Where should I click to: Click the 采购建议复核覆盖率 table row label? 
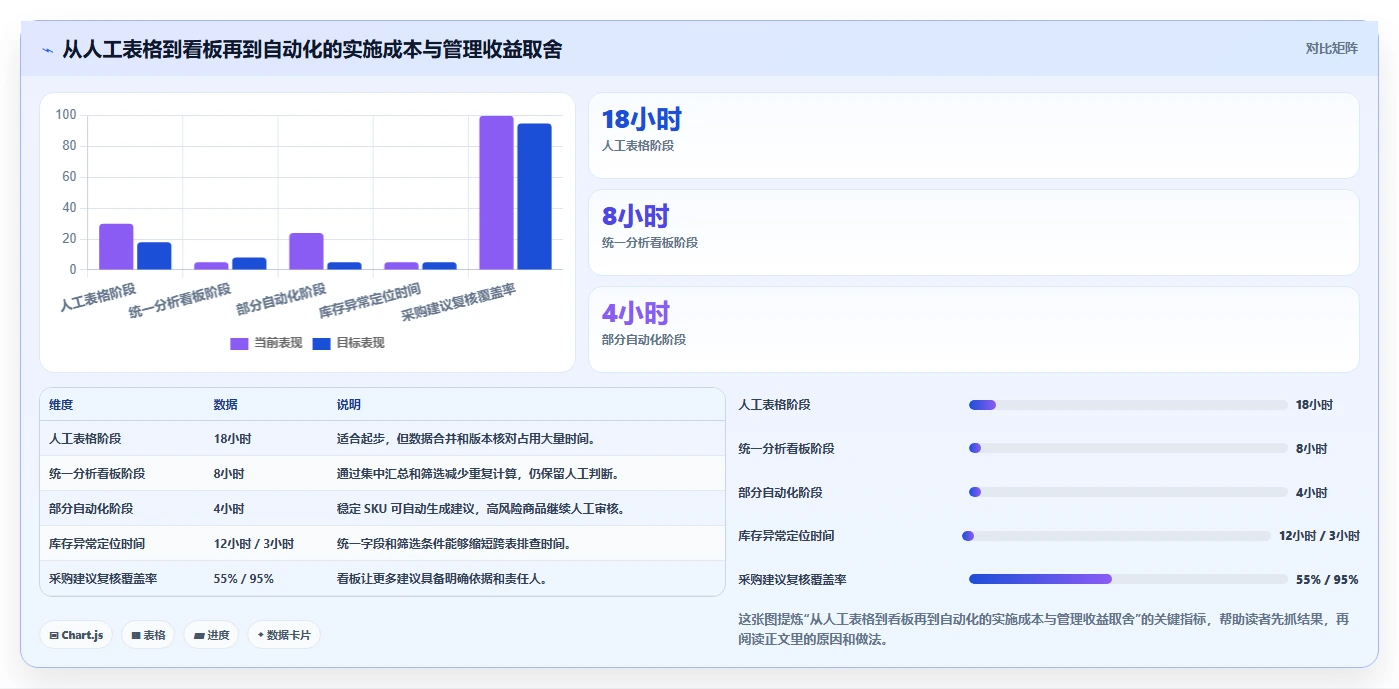(103, 579)
